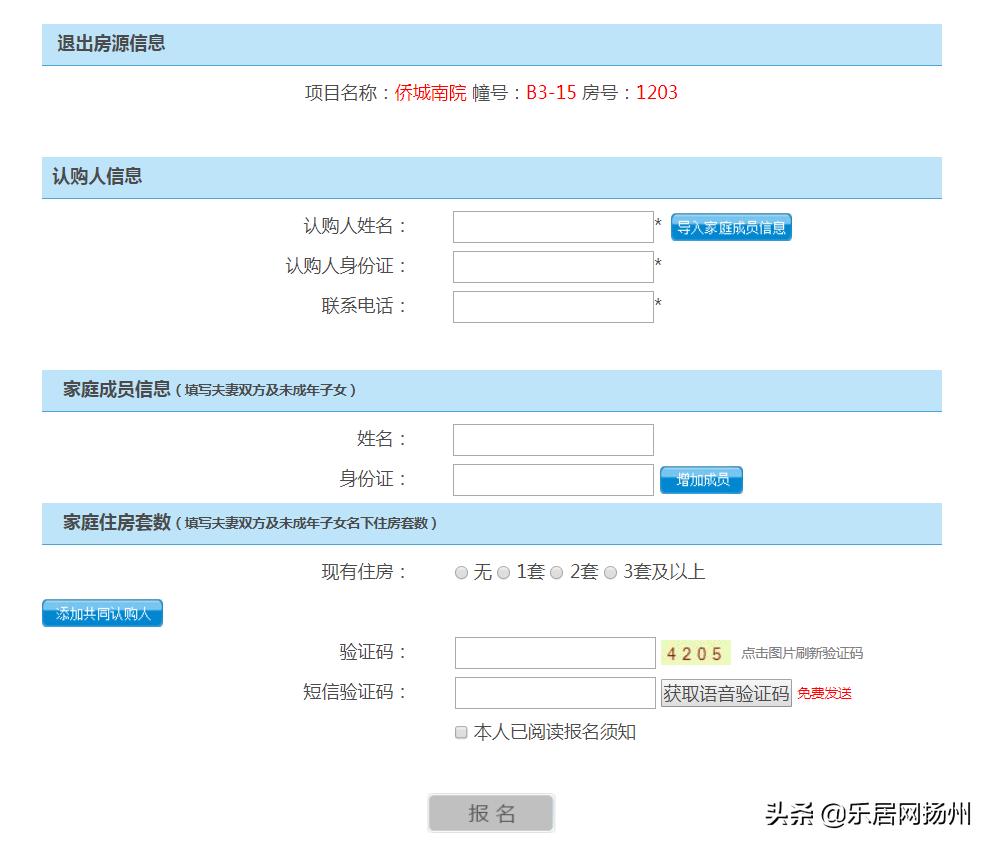Screen dimensions: 994x849
Task: Click the 现有住房 label
Action: coord(363,572)
